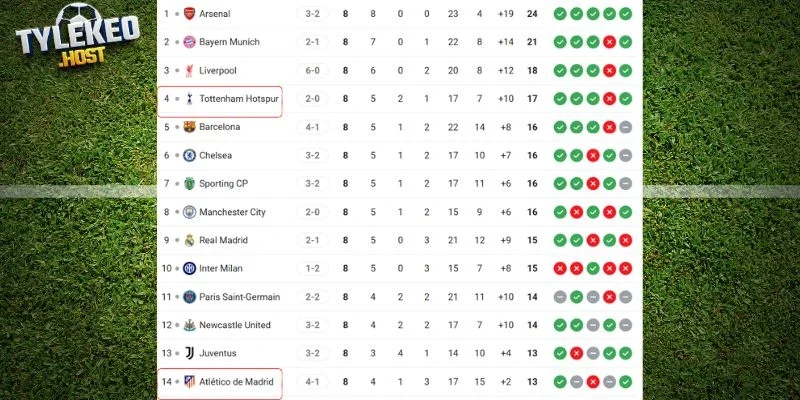Click the gray draw icon in Barcelona's form

tap(625, 127)
